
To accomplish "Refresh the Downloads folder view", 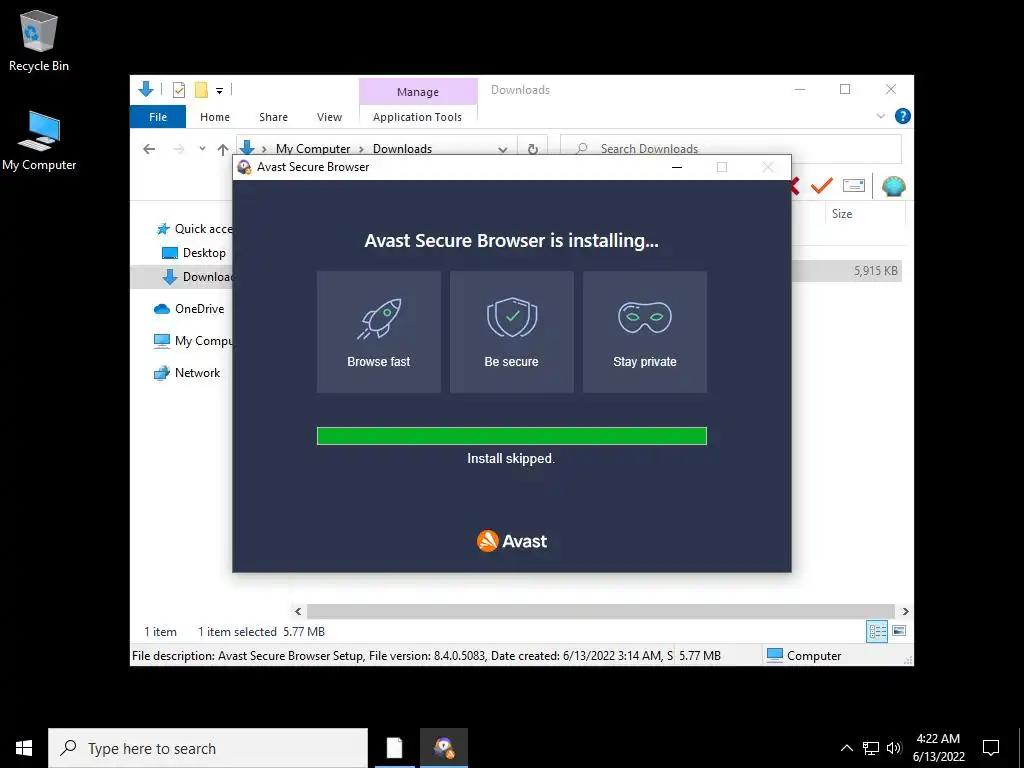I will [533, 149].
